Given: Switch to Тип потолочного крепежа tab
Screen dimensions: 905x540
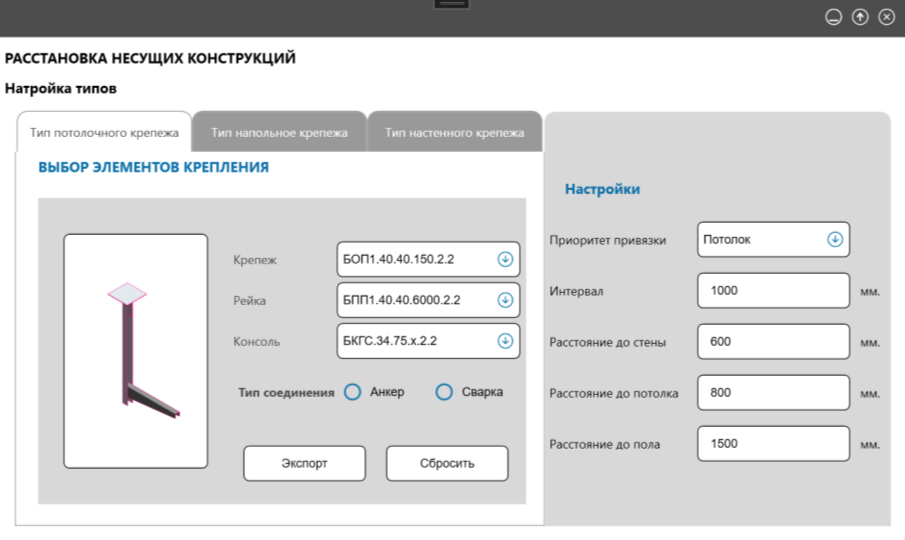Looking at the screenshot, I should 104,132.
